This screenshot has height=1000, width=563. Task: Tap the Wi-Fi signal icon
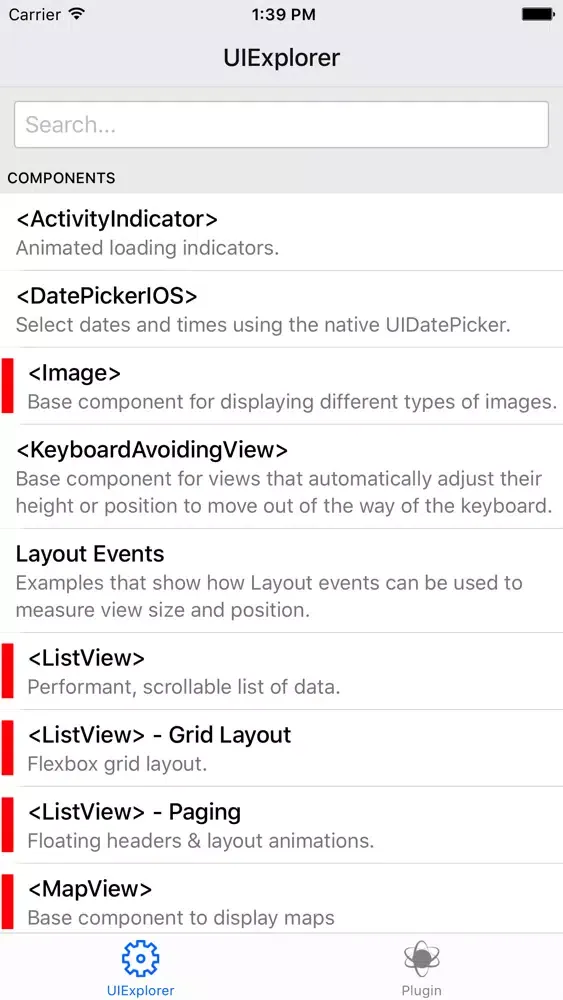point(77,14)
